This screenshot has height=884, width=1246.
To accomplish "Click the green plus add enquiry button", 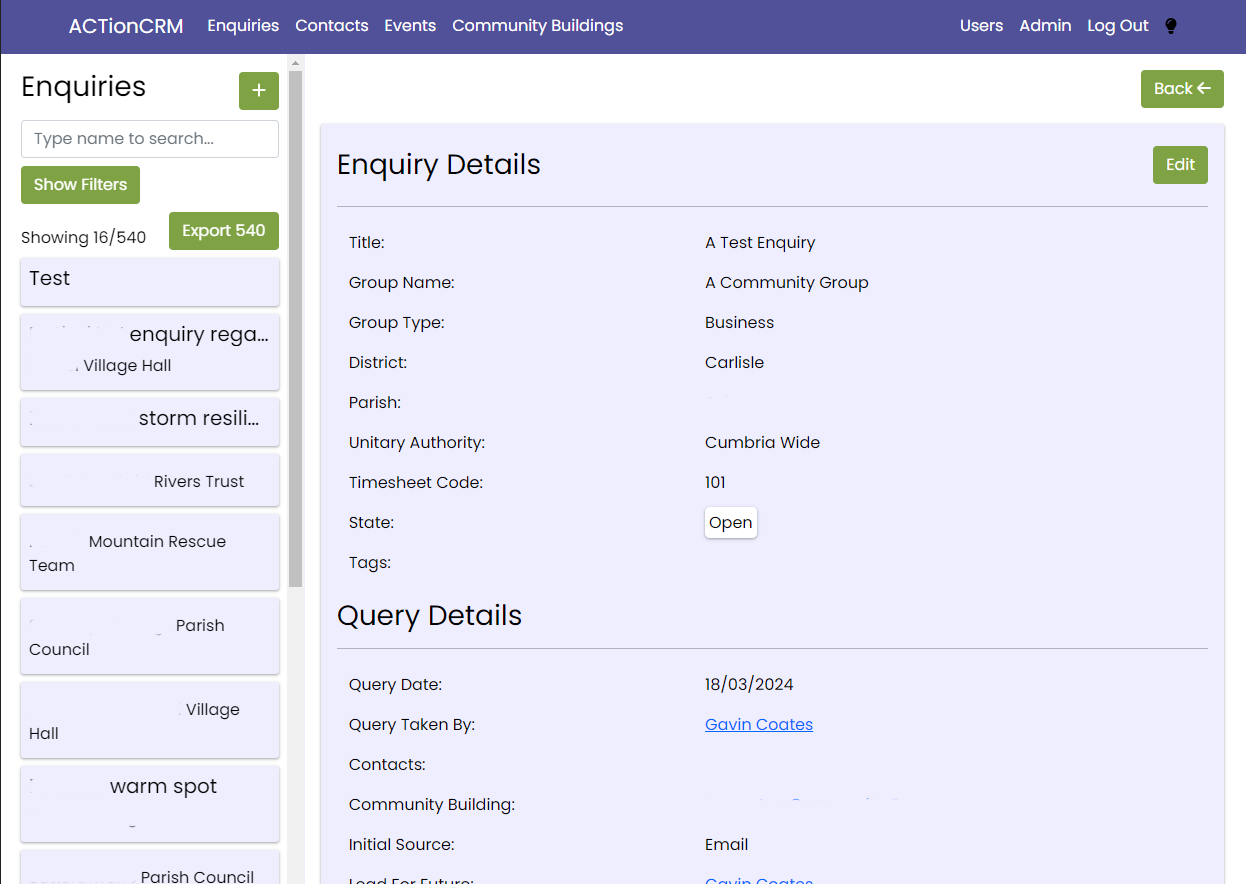I will (258, 91).
